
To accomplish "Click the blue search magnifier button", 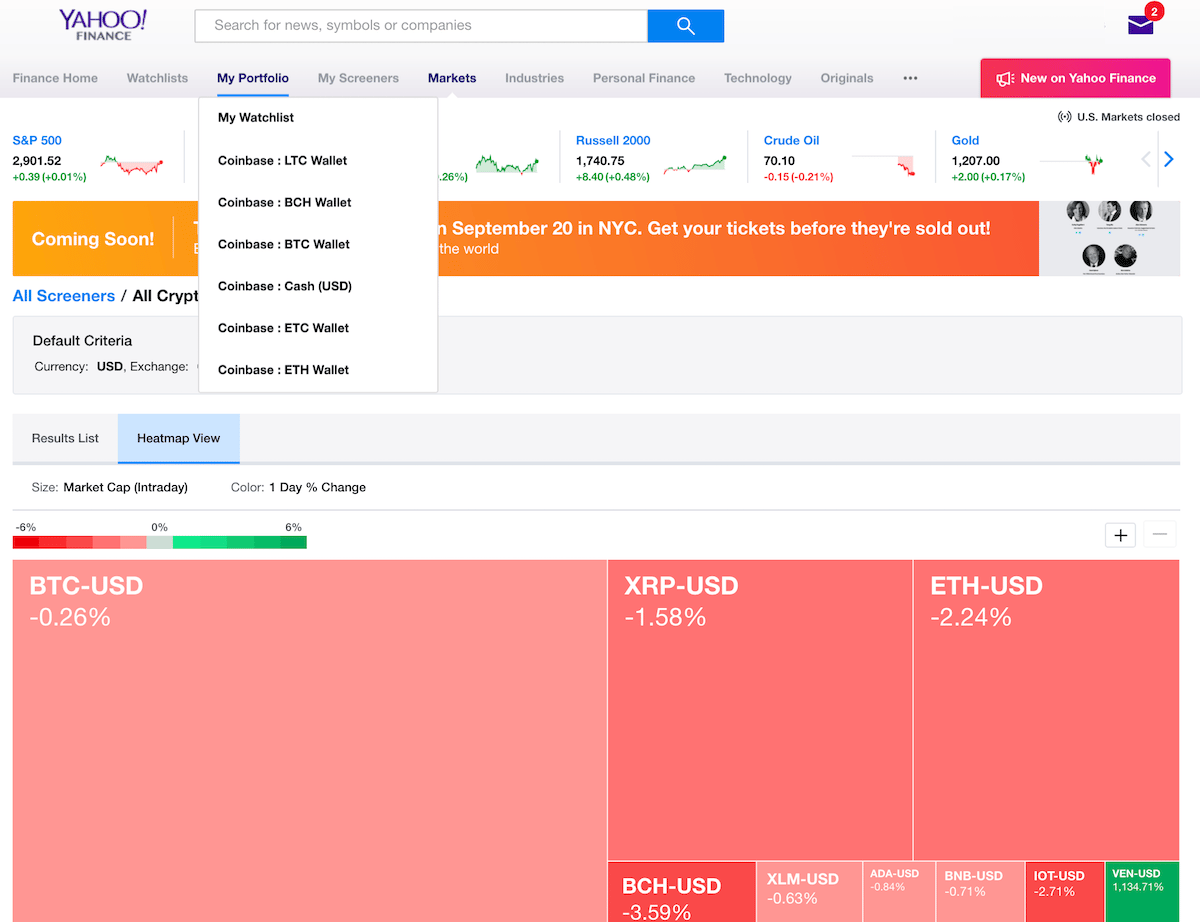I will 685,26.
